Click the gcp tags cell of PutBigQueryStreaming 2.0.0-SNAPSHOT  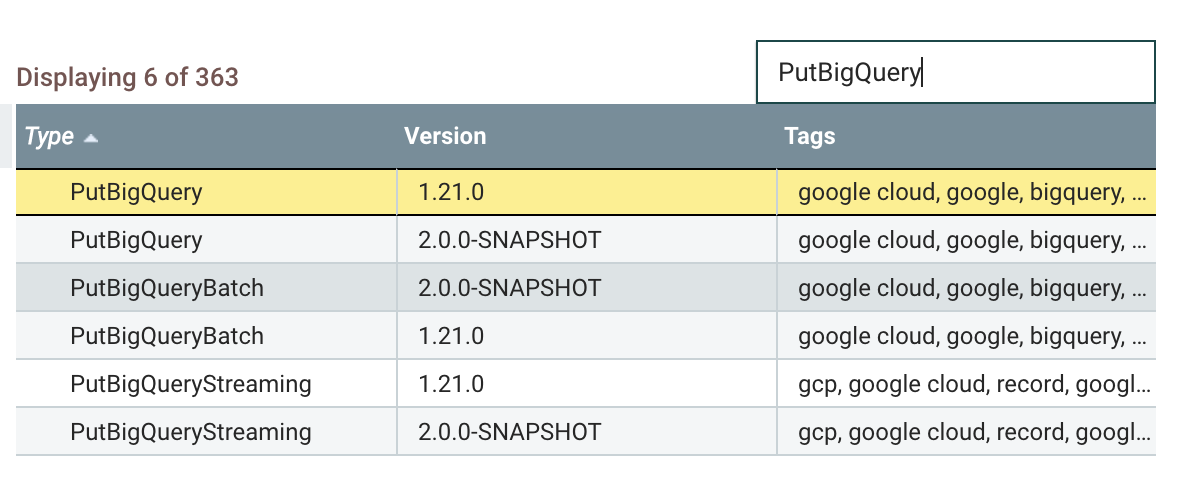click(x=966, y=432)
